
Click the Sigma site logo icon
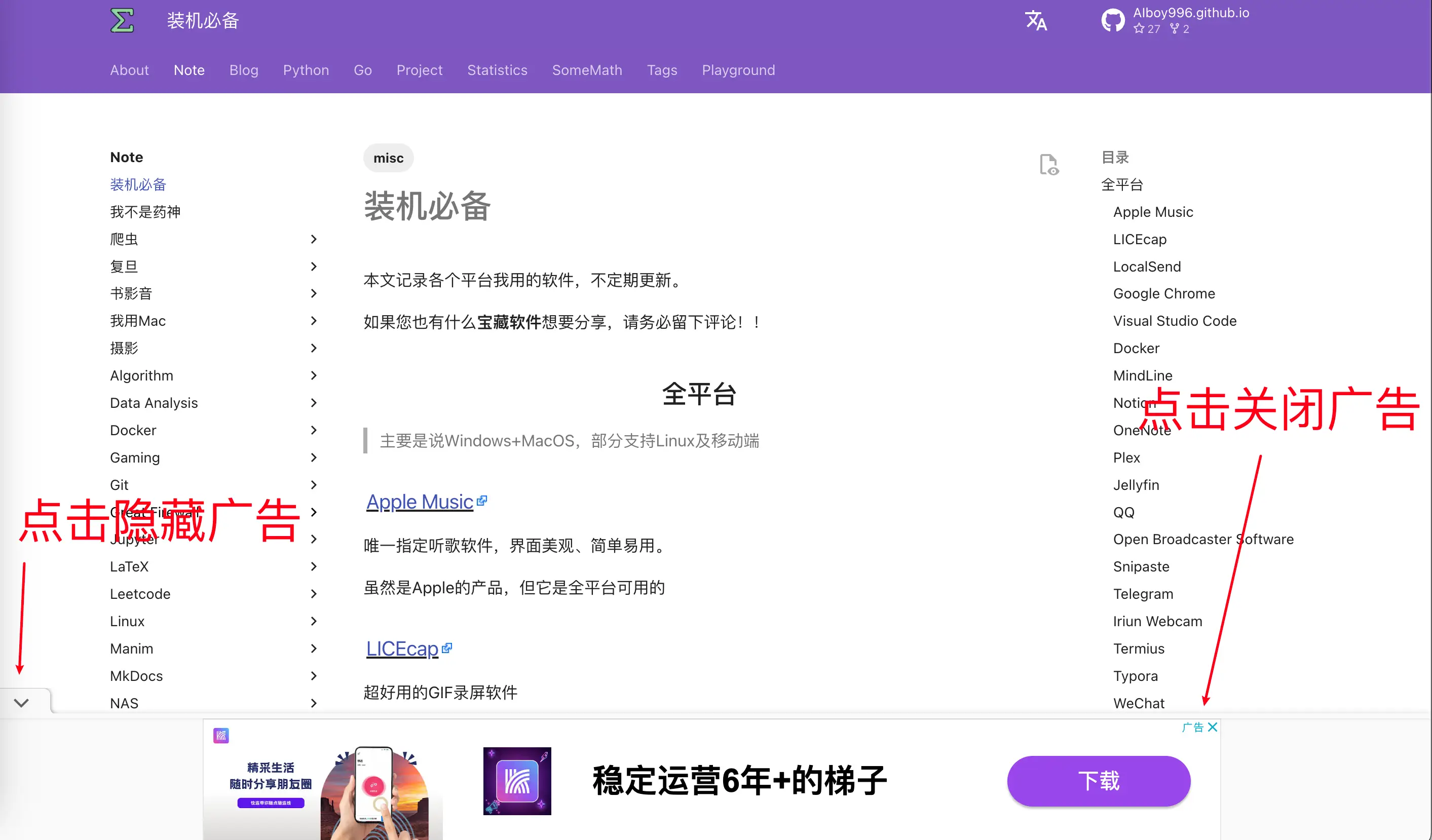pyautogui.click(x=122, y=20)
